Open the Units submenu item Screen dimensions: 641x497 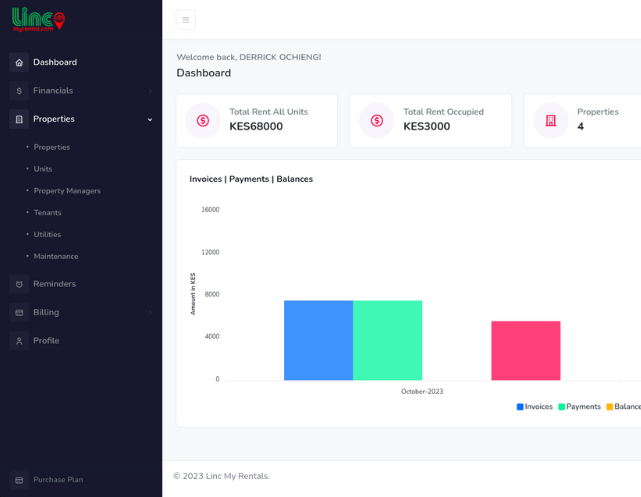coord(43,169)
